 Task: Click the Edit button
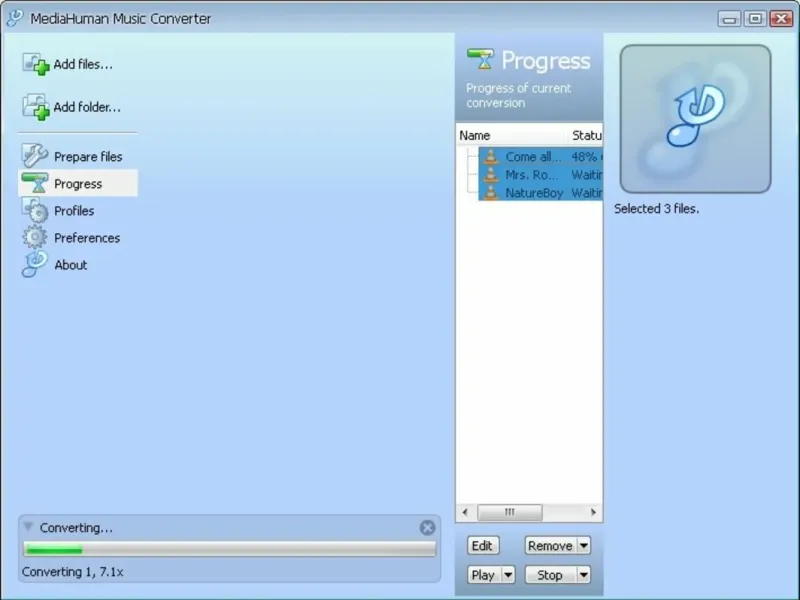pyautogui.click(x=482, y=546)
